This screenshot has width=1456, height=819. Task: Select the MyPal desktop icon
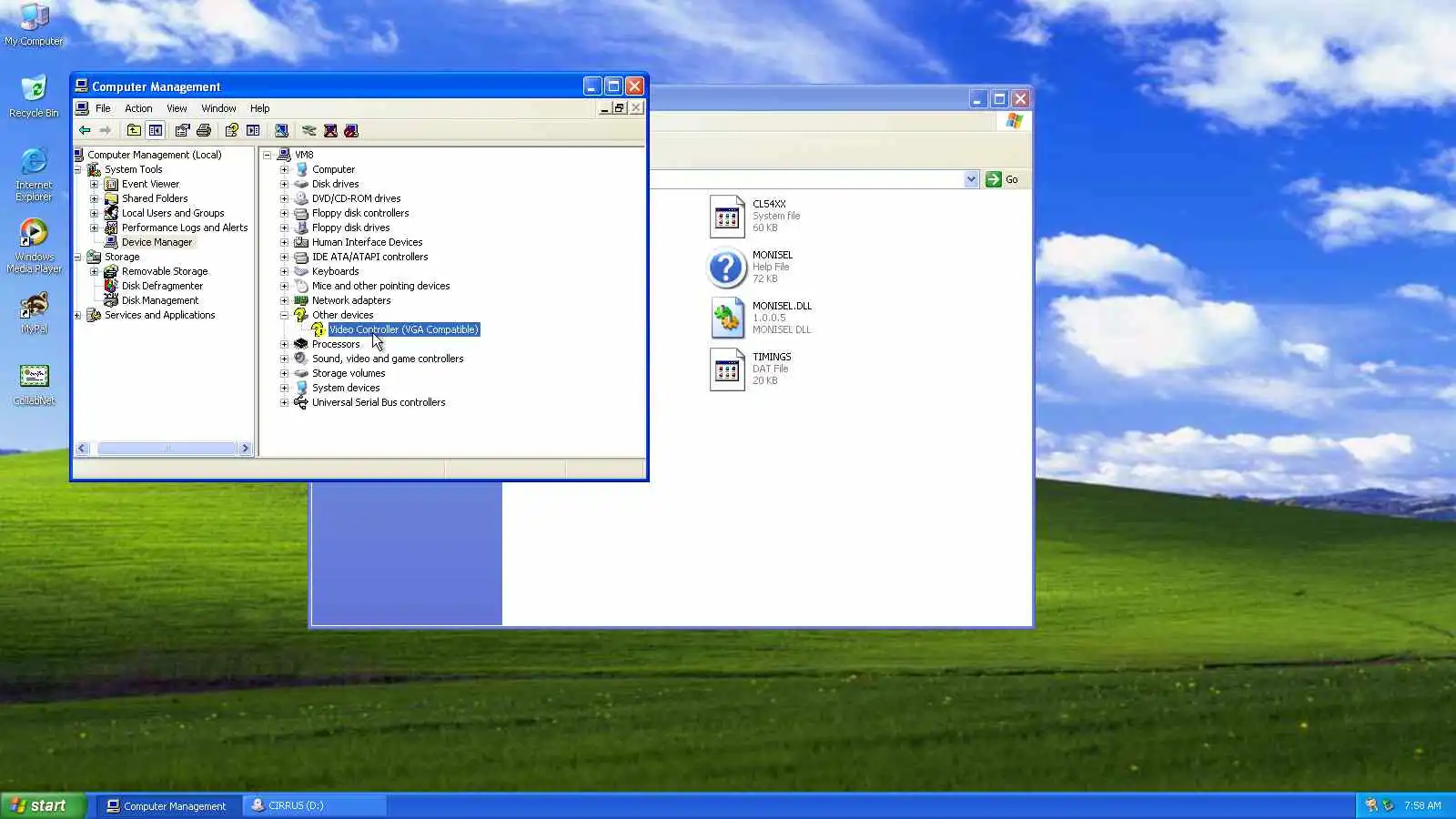[x=34, y=312]
